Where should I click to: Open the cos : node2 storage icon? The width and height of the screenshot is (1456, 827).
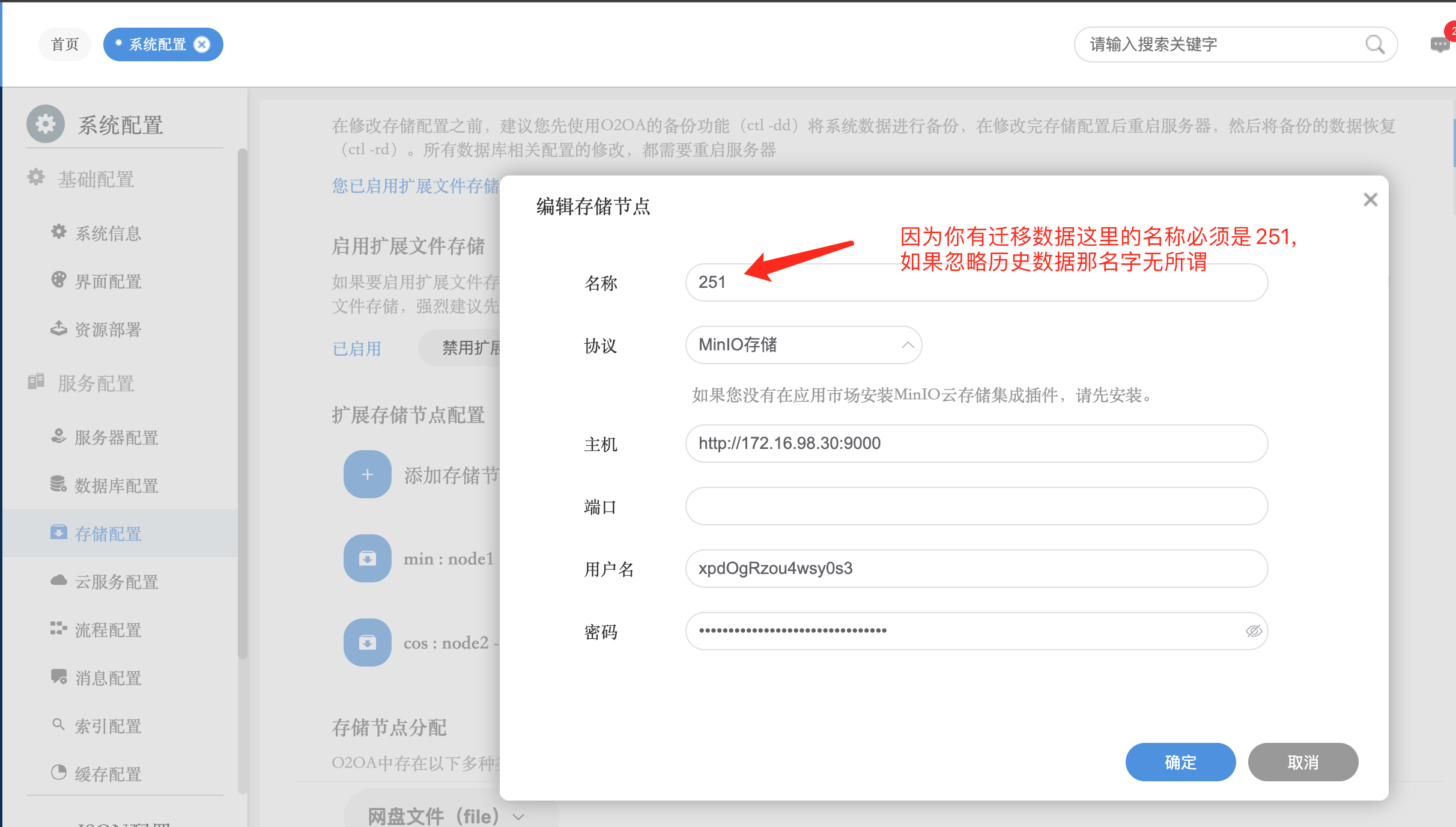point(367,642)
